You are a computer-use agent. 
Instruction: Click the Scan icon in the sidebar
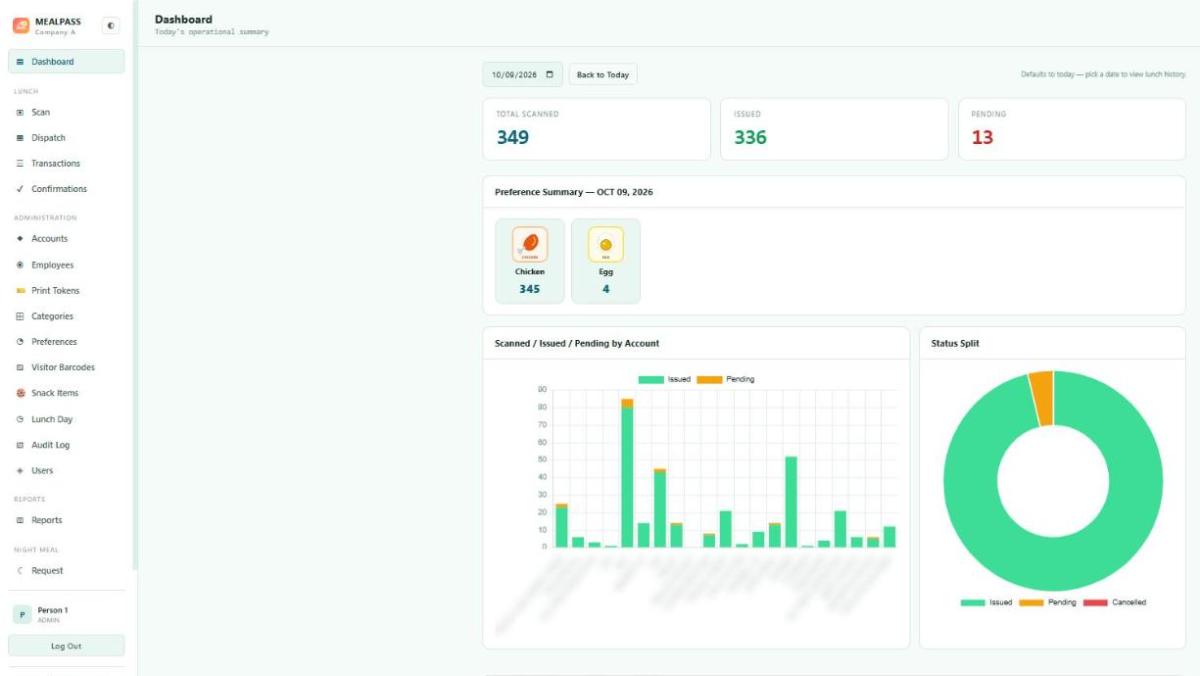click(20, 113)
